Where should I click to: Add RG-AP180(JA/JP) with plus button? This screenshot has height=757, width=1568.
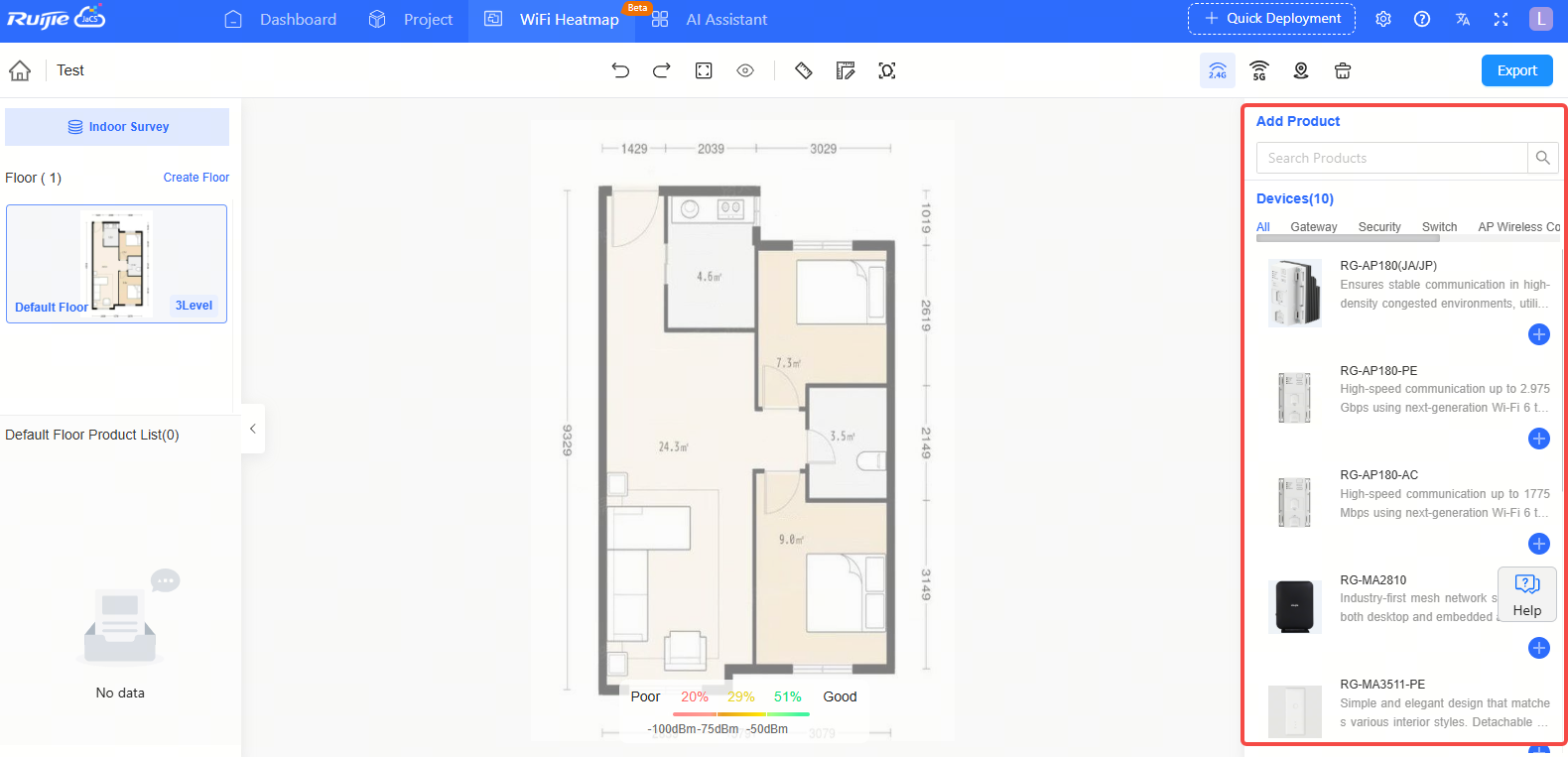click(x=1539, y=334)
